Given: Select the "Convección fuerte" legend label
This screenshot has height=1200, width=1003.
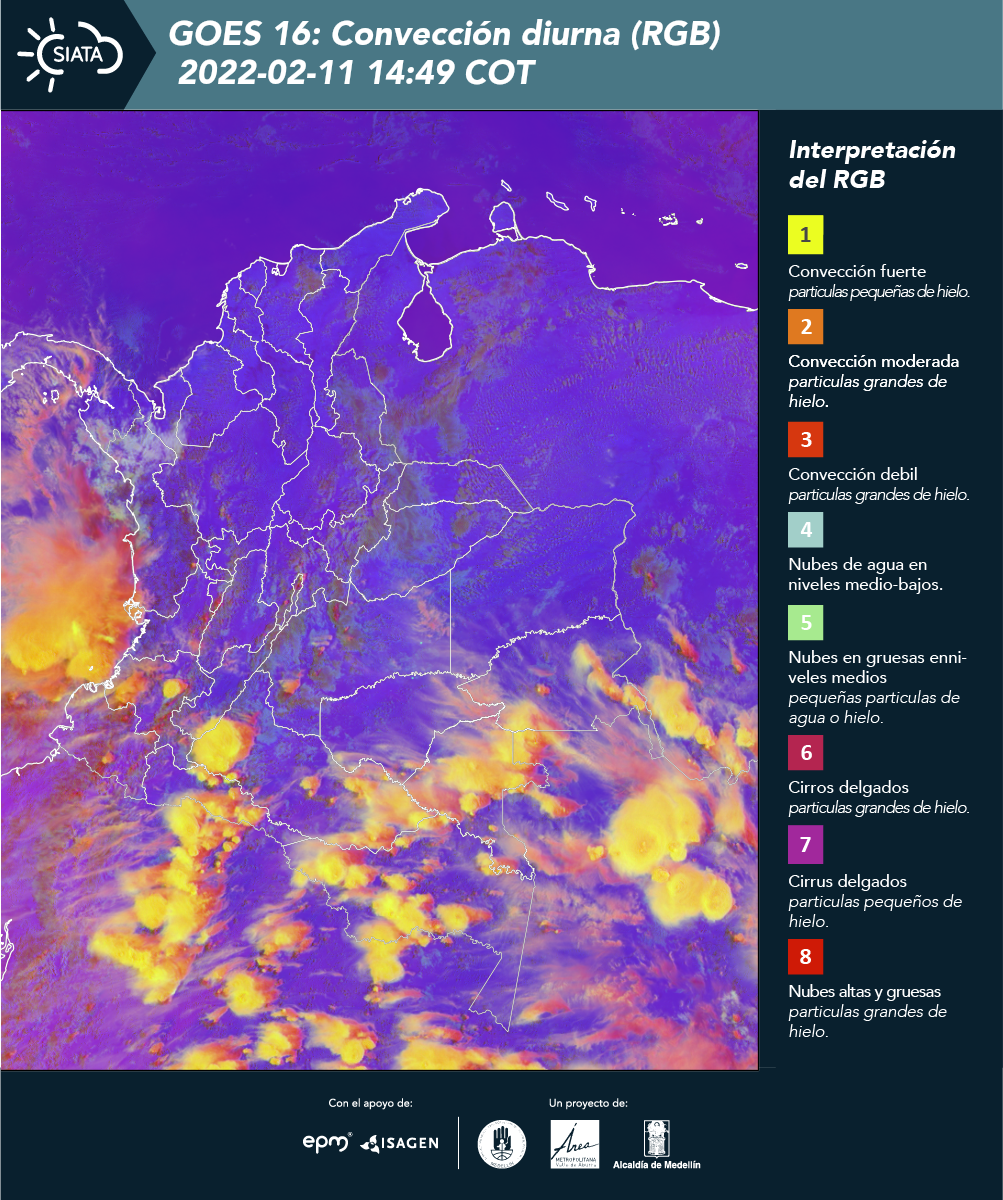Looking at the screenshot, I should [857, 272].
